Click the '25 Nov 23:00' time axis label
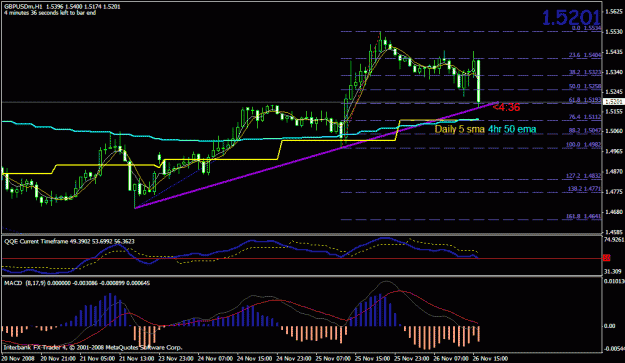Screen dimensions: 625x363 click(x=411, y=358)
